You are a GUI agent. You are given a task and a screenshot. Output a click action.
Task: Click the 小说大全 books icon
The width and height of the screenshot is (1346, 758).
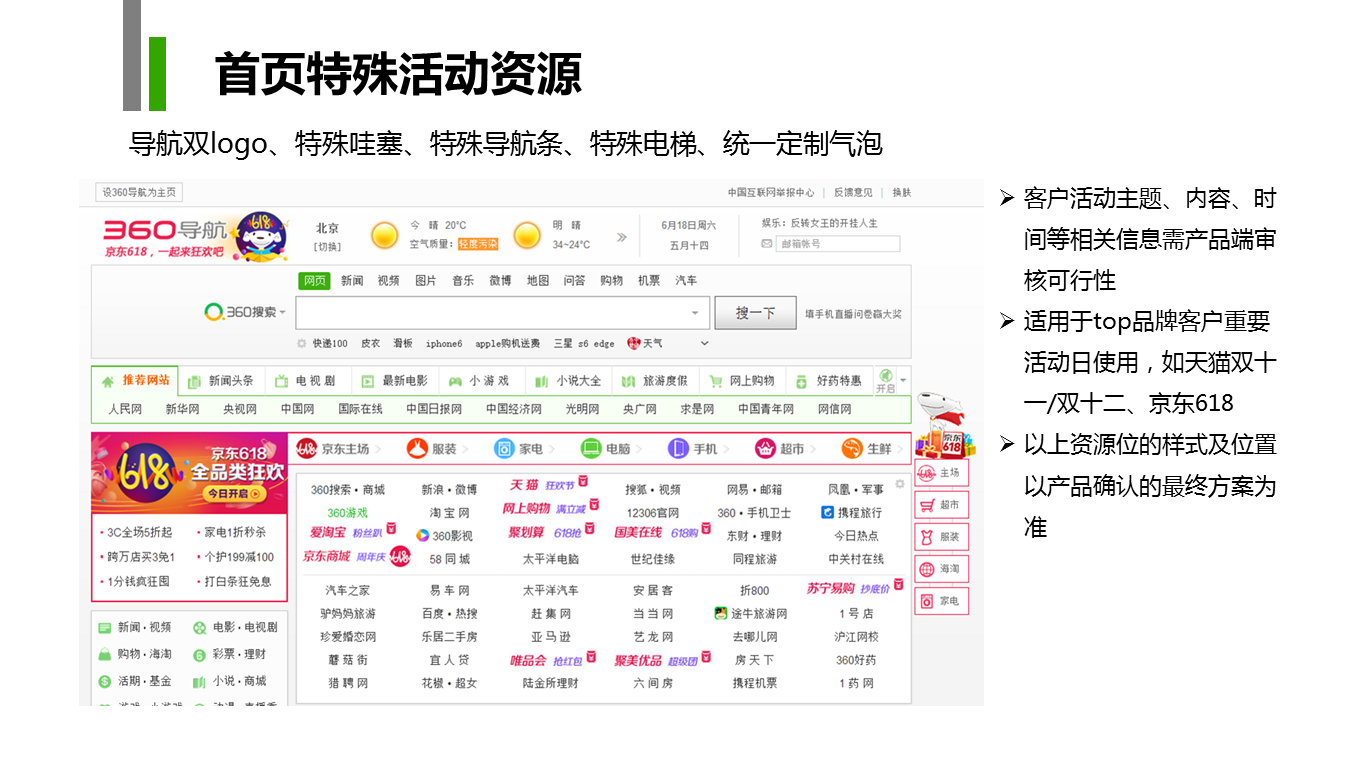(x=541, y=381)
